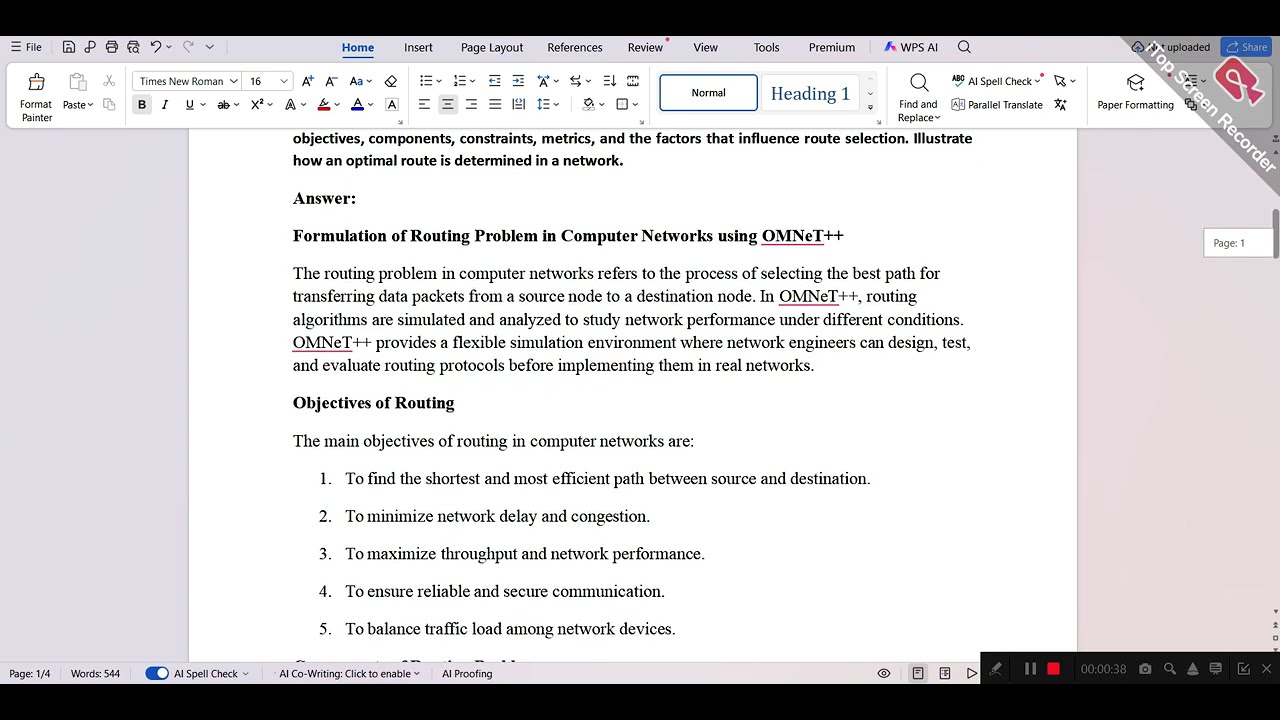Toggle the AI Spell Check switch in status bar

coord(157,673)
